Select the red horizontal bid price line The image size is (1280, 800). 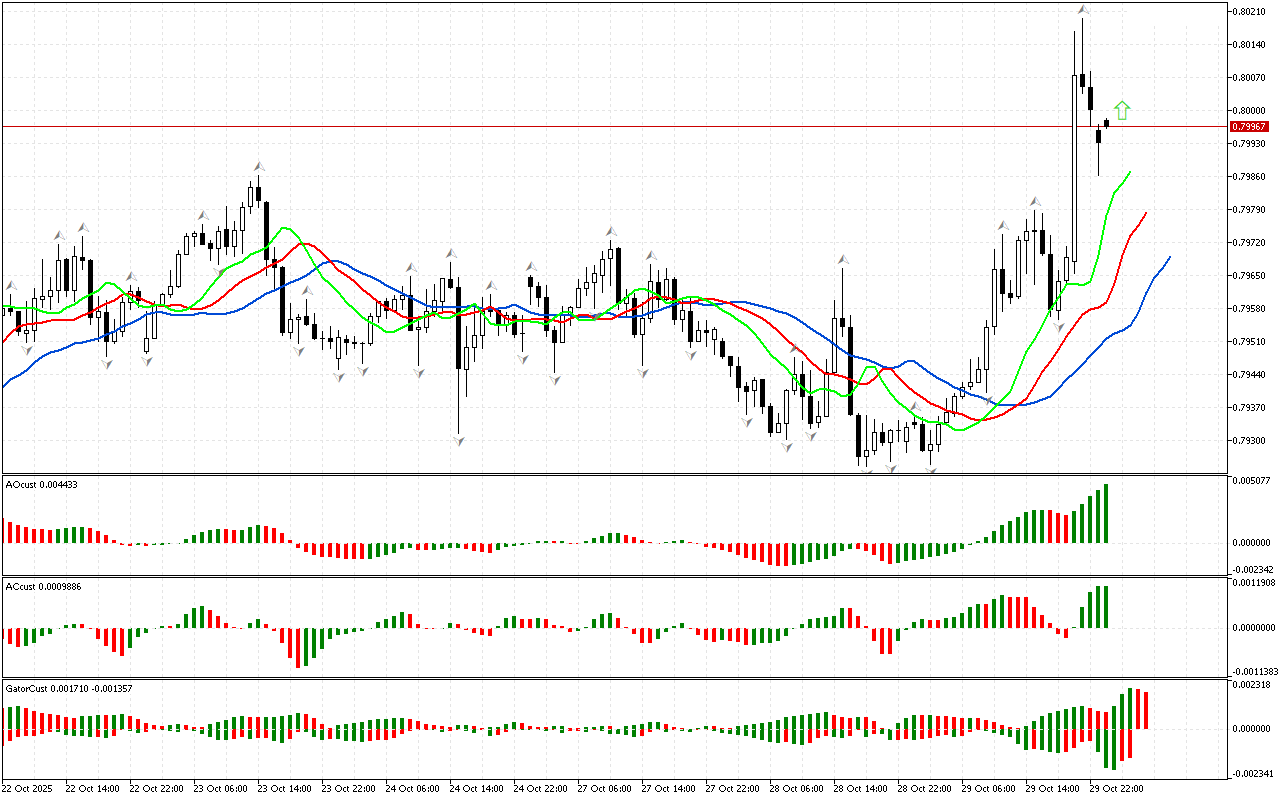[600, 127]
